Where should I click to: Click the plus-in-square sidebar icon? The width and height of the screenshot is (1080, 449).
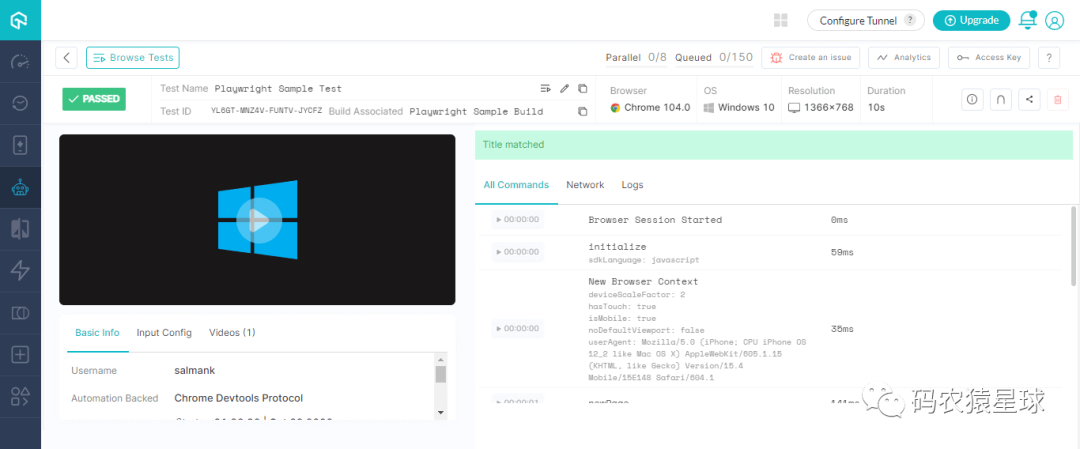20,355
